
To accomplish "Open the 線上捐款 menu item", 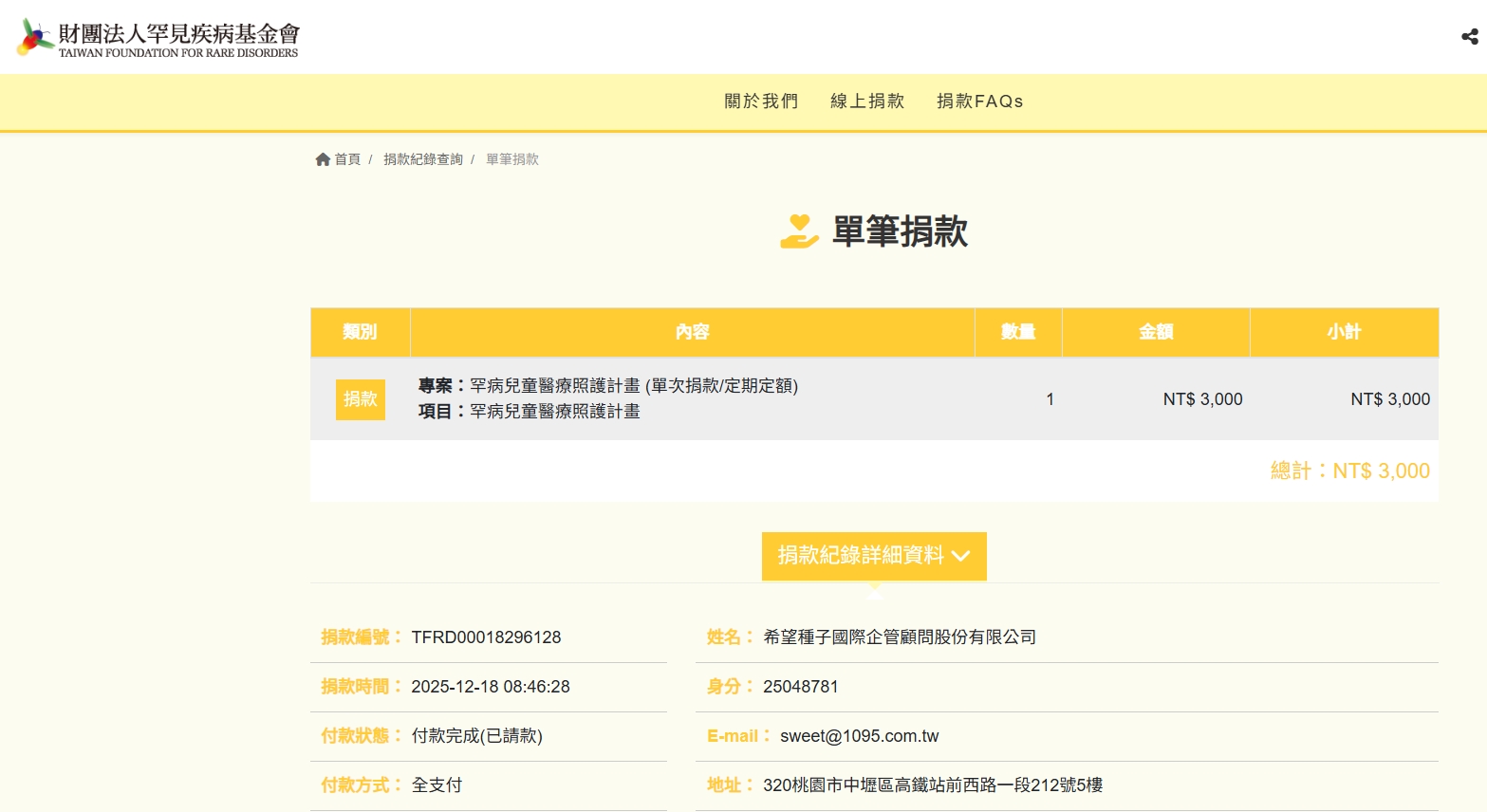I will click(x=867, y=101).
